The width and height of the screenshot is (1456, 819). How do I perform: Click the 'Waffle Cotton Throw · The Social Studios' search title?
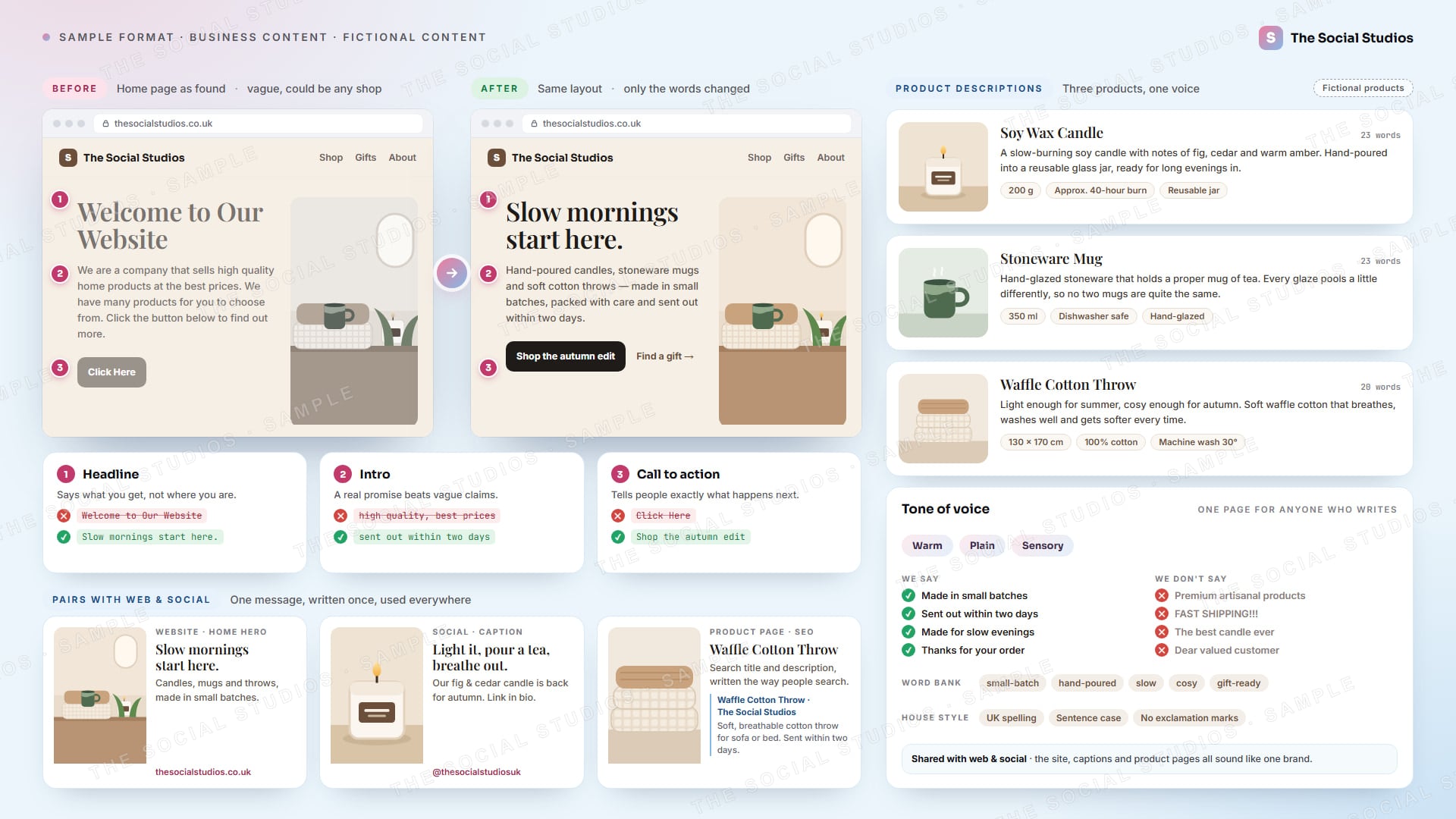click(764, 706)
